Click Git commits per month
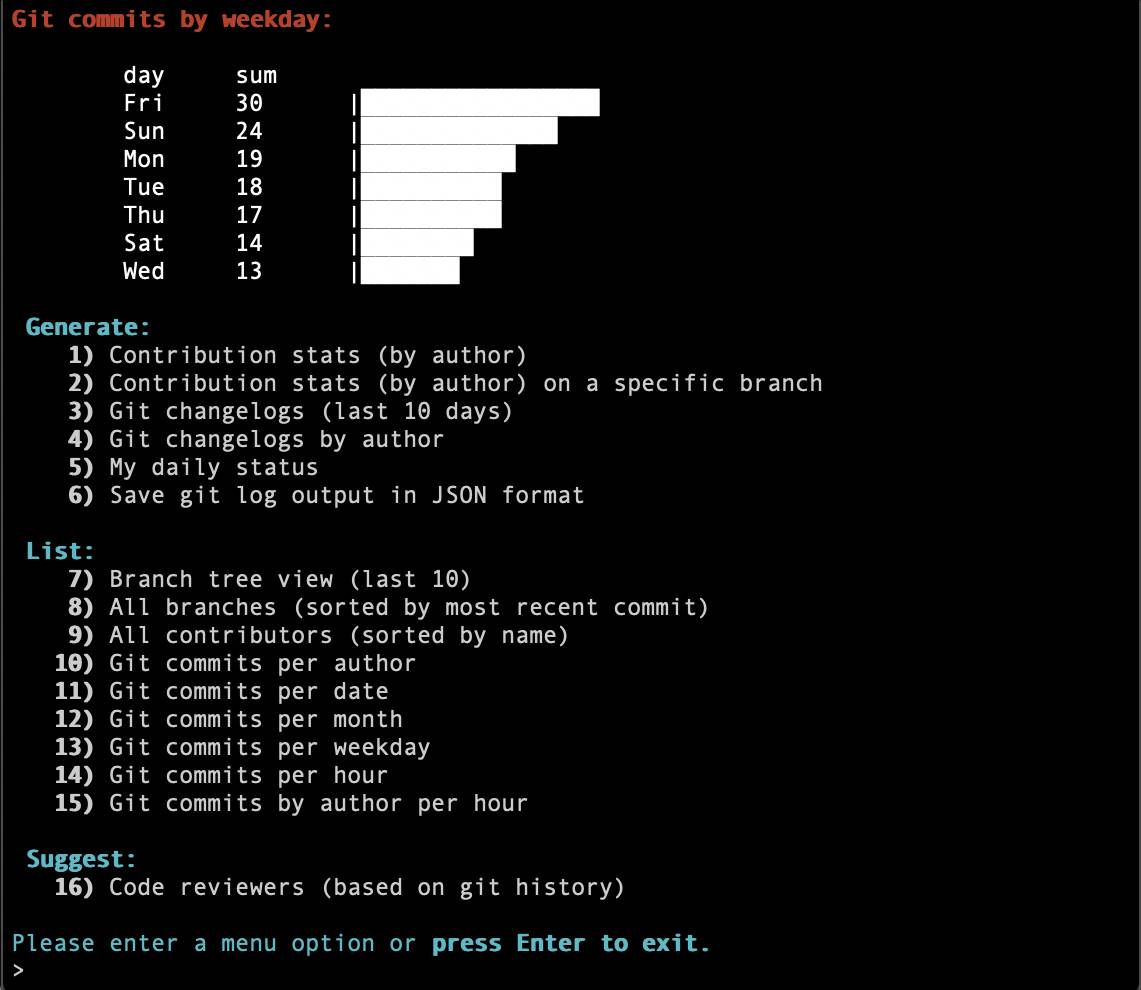The image size is (1141, 990). (x=255, y=719)
